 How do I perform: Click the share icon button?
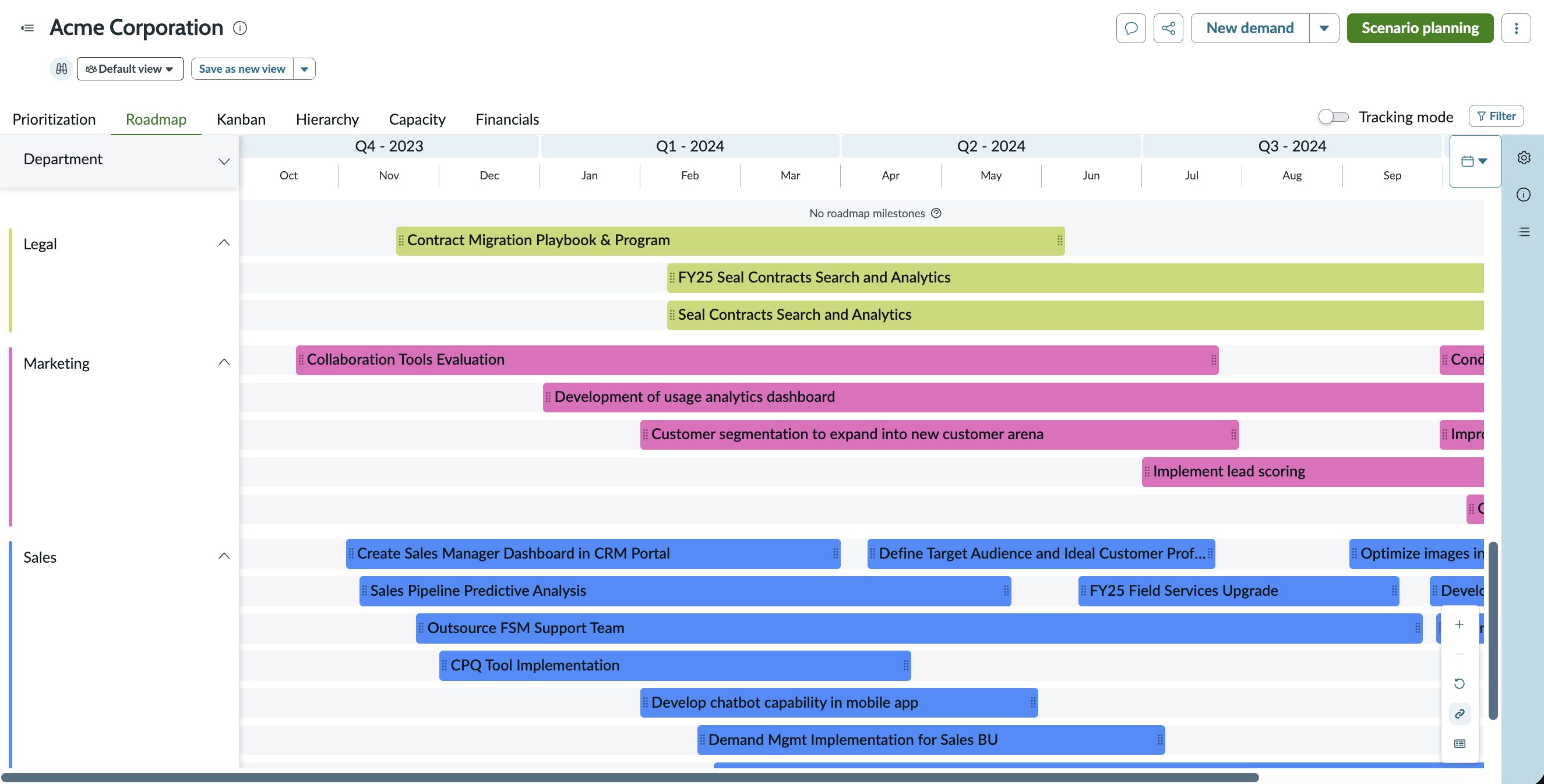pyautogui.click(x=1168, y=28)
